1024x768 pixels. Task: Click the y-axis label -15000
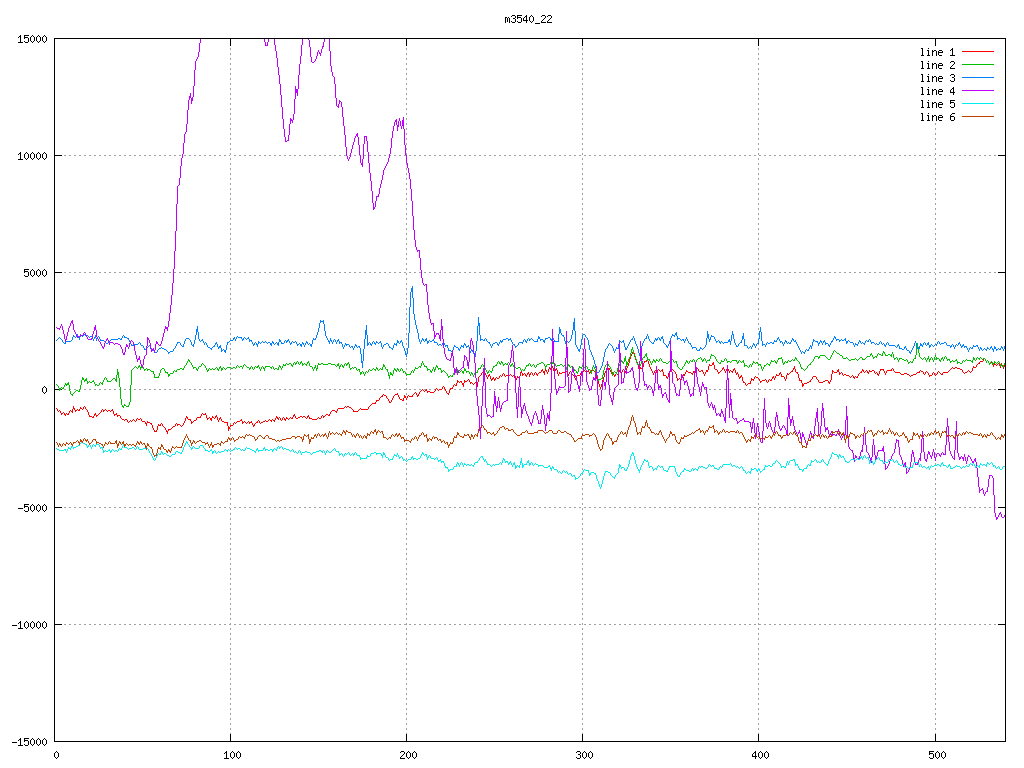(29, 742)
